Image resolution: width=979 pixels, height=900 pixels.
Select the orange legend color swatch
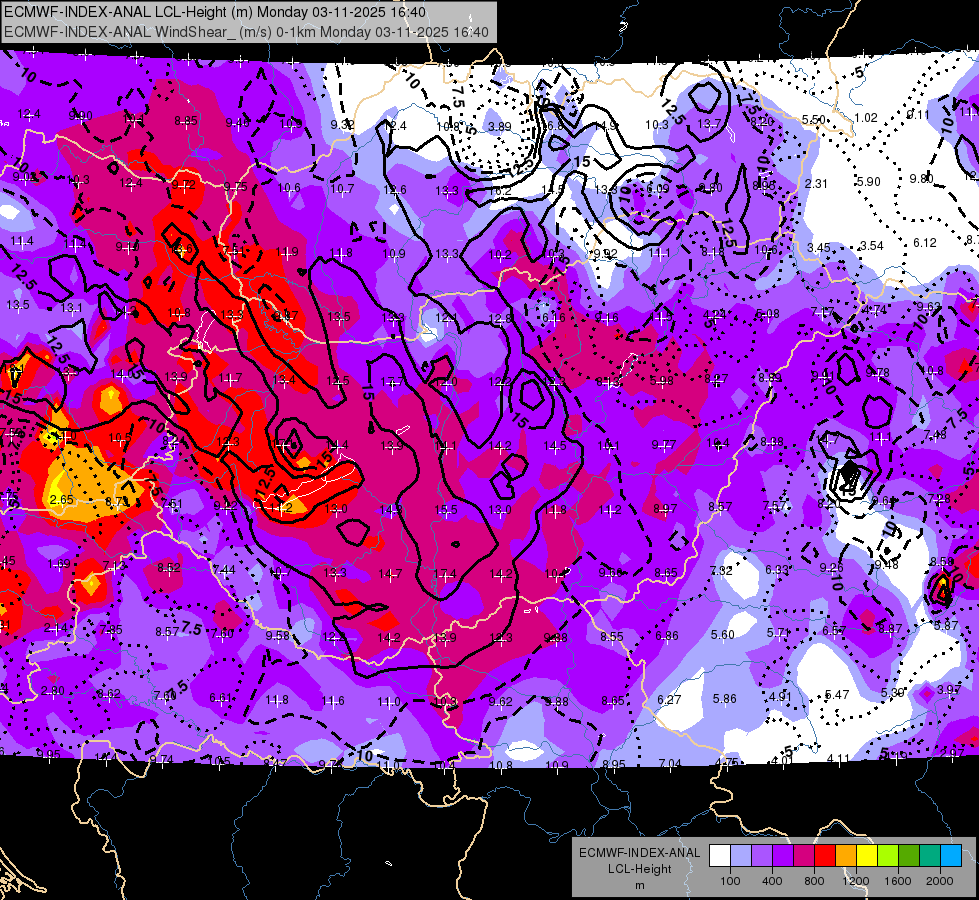846,856
